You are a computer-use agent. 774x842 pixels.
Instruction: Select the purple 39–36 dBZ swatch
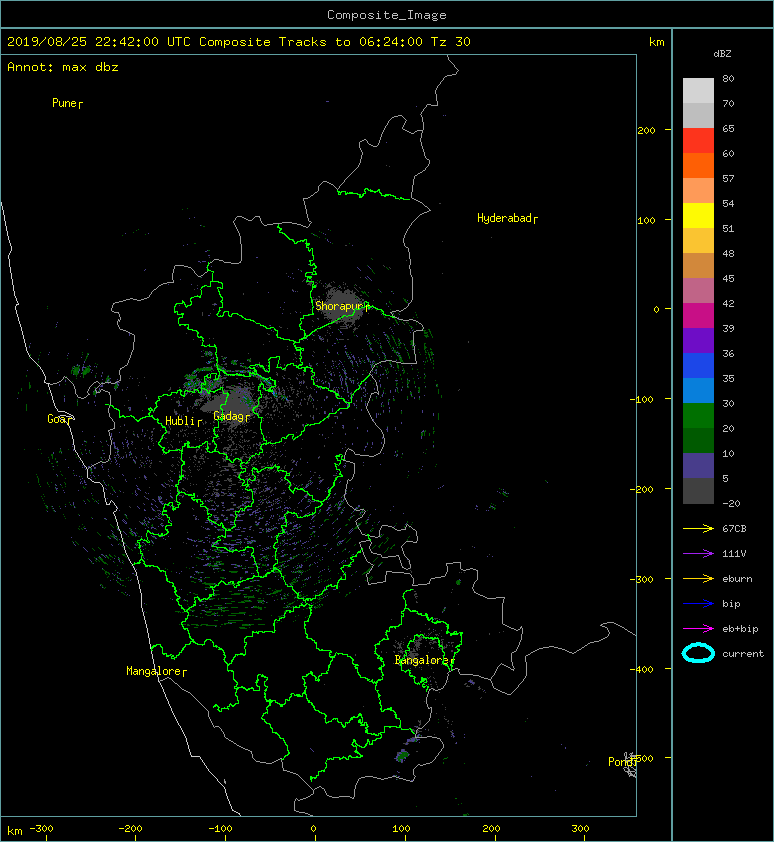click(x=698, y=341)
